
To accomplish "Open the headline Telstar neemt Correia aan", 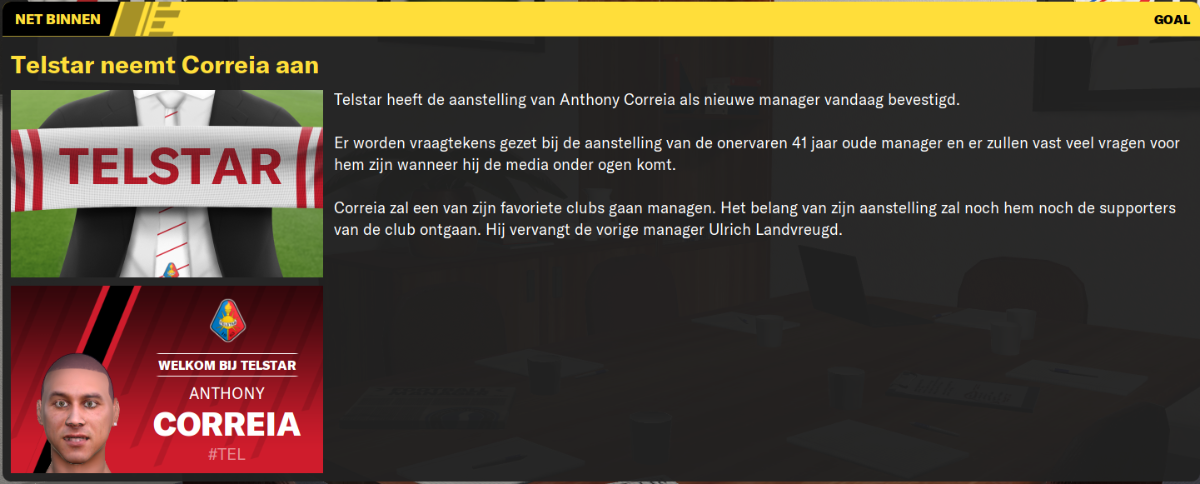I will tap(165, 65).
